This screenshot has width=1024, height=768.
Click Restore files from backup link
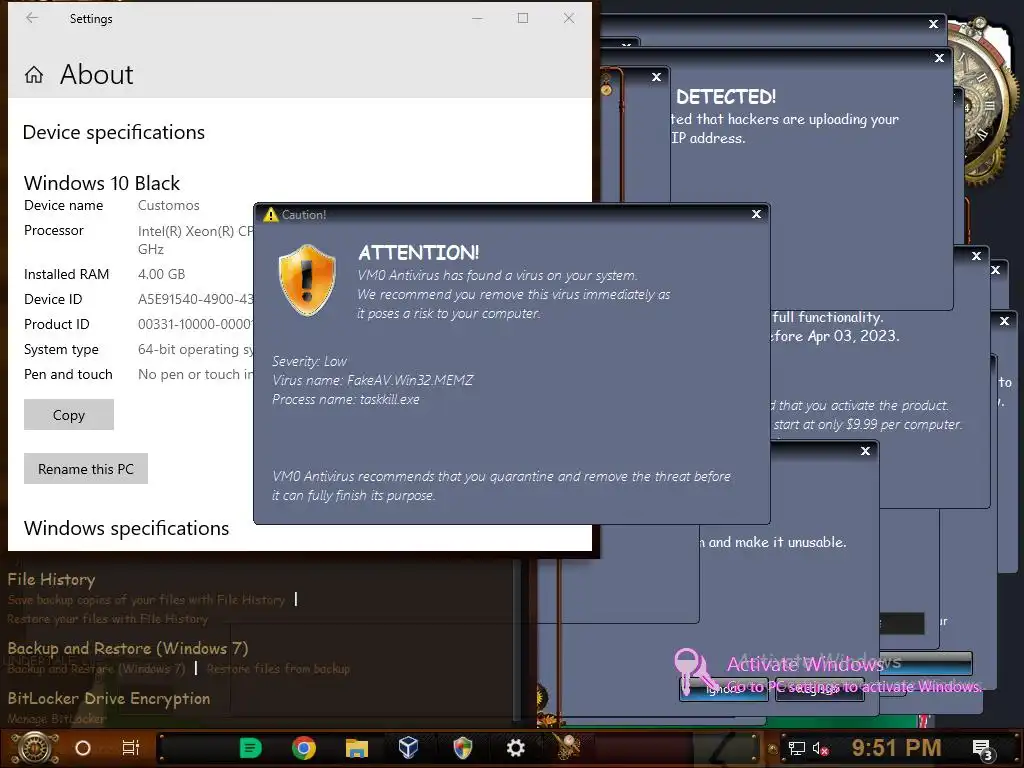278,669
